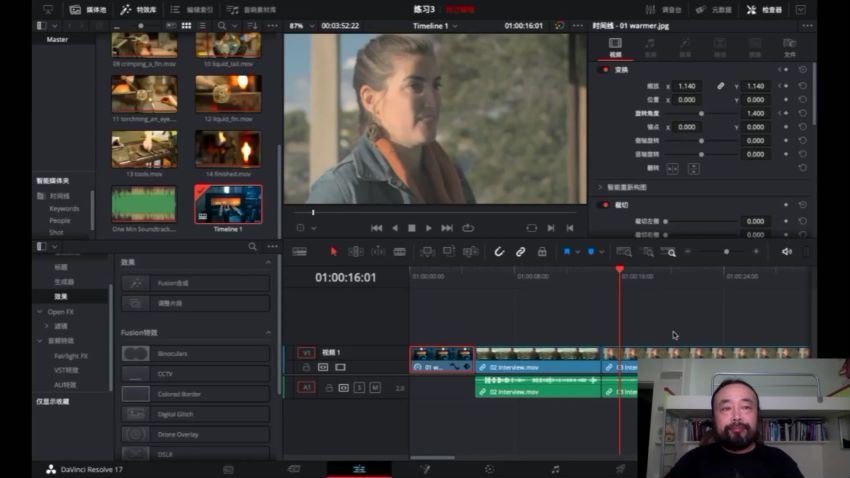The height and width of the screenshot is (478, 850).
Task: Open the Effects Library panel button
Action: tap(138, 10)
